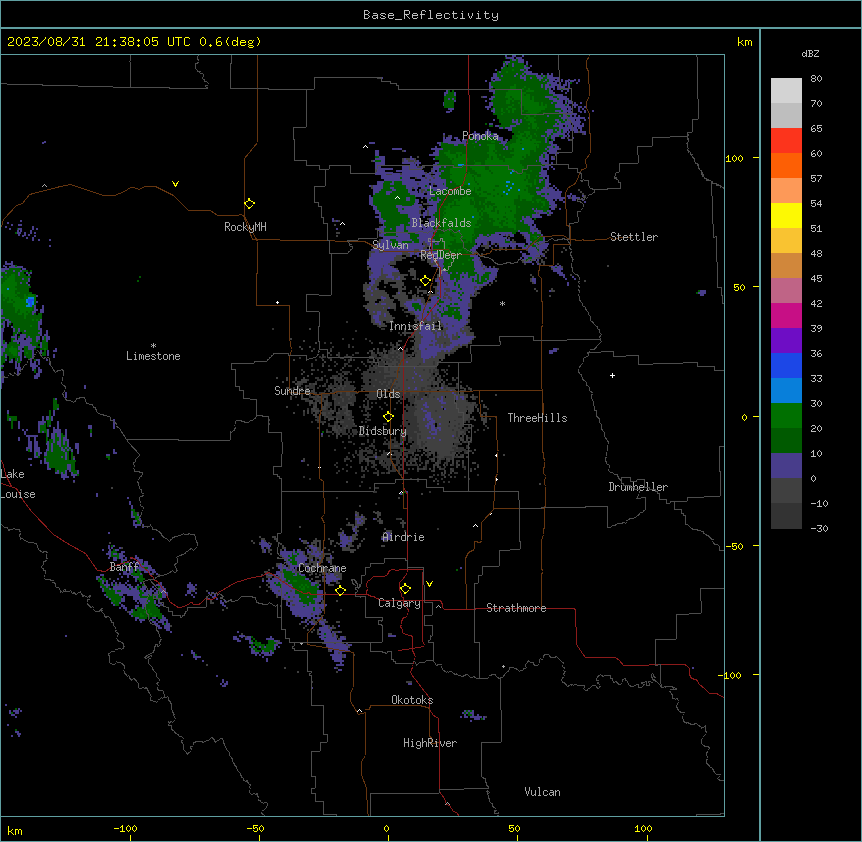Click the km unit label at top right
The image size is (862, 842).
[745, 42]
